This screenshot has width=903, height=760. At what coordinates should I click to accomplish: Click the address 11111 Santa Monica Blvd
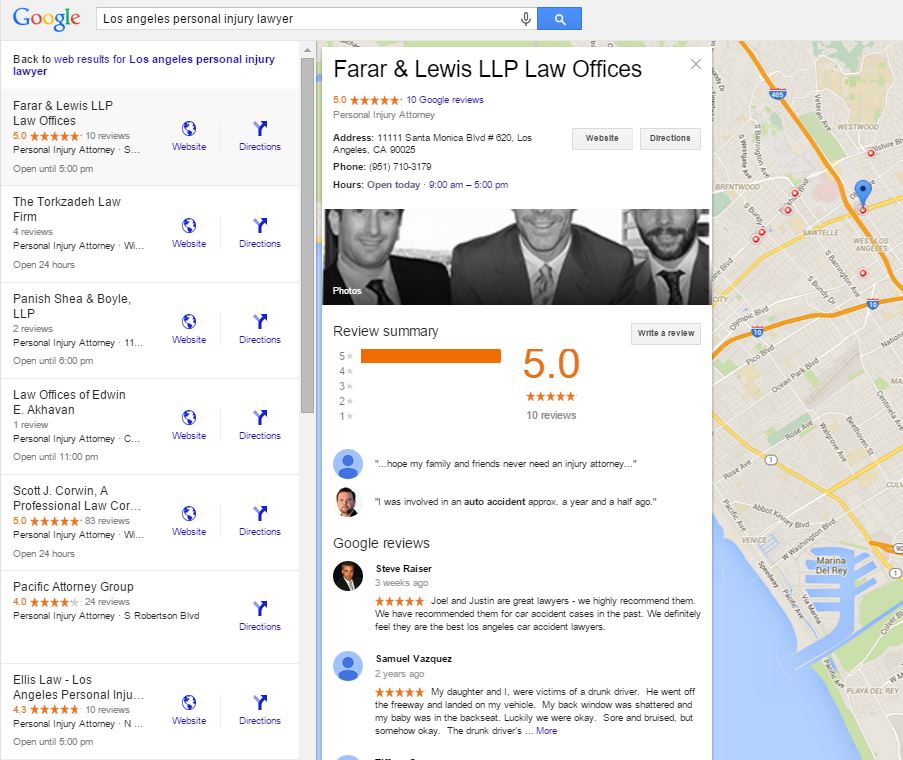(x=432, y=144)
